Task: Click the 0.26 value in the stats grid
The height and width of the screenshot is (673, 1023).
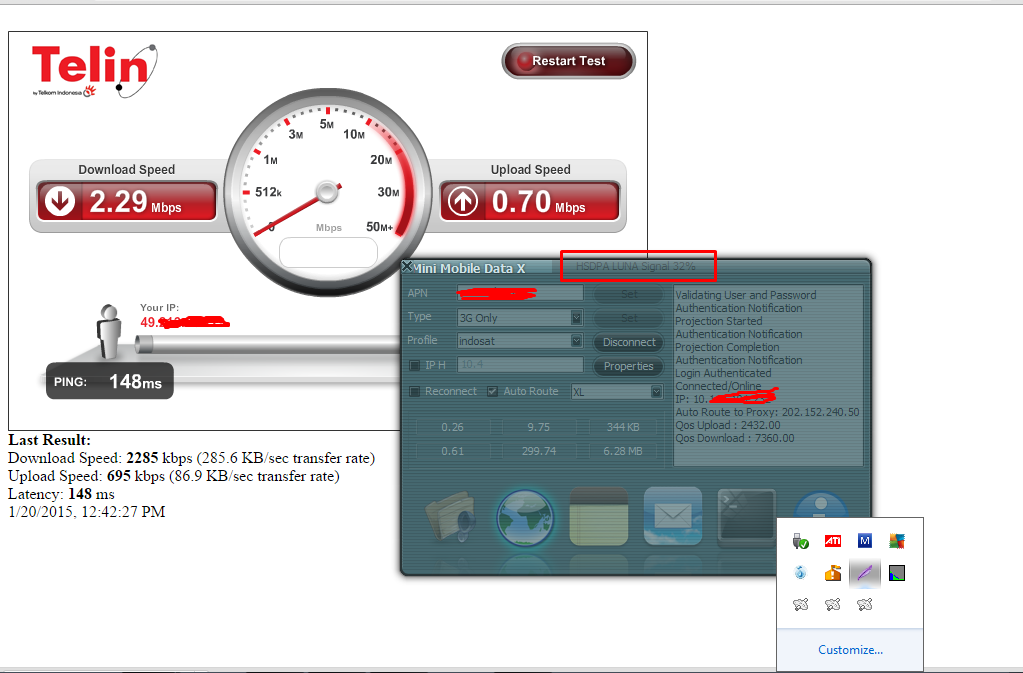Action: coord(452,427)
